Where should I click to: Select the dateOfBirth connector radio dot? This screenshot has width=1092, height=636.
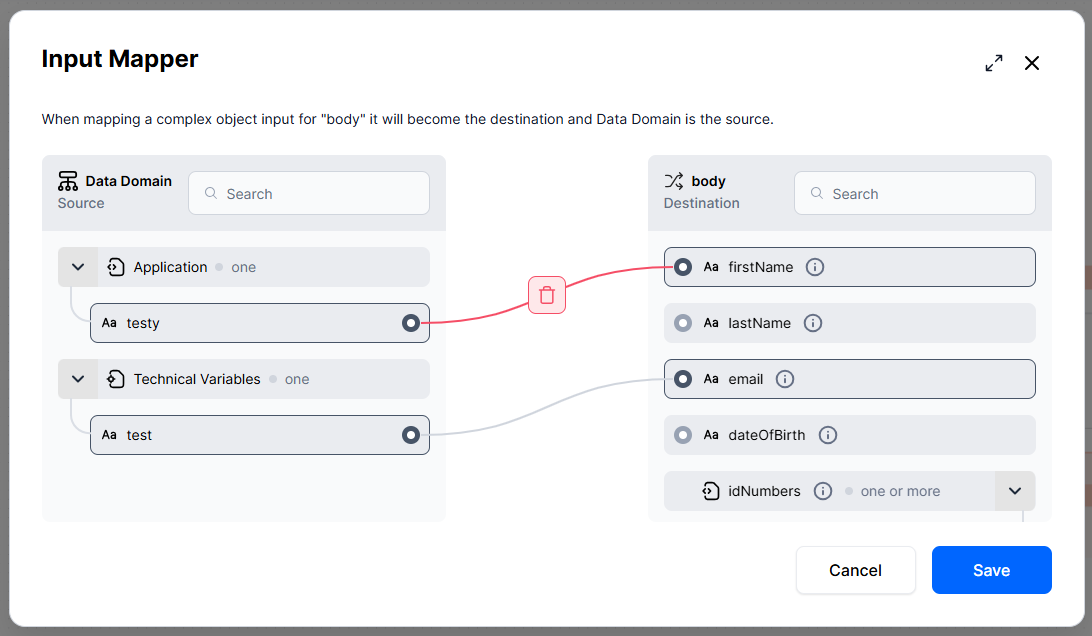(682, 435)
